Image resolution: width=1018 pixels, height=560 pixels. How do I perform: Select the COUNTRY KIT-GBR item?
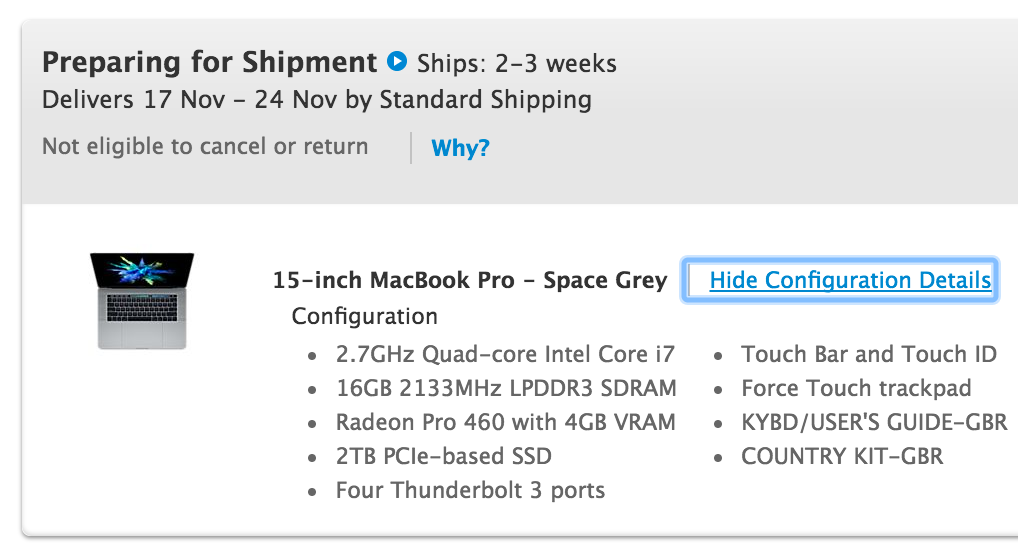click(x=842, y=456)
